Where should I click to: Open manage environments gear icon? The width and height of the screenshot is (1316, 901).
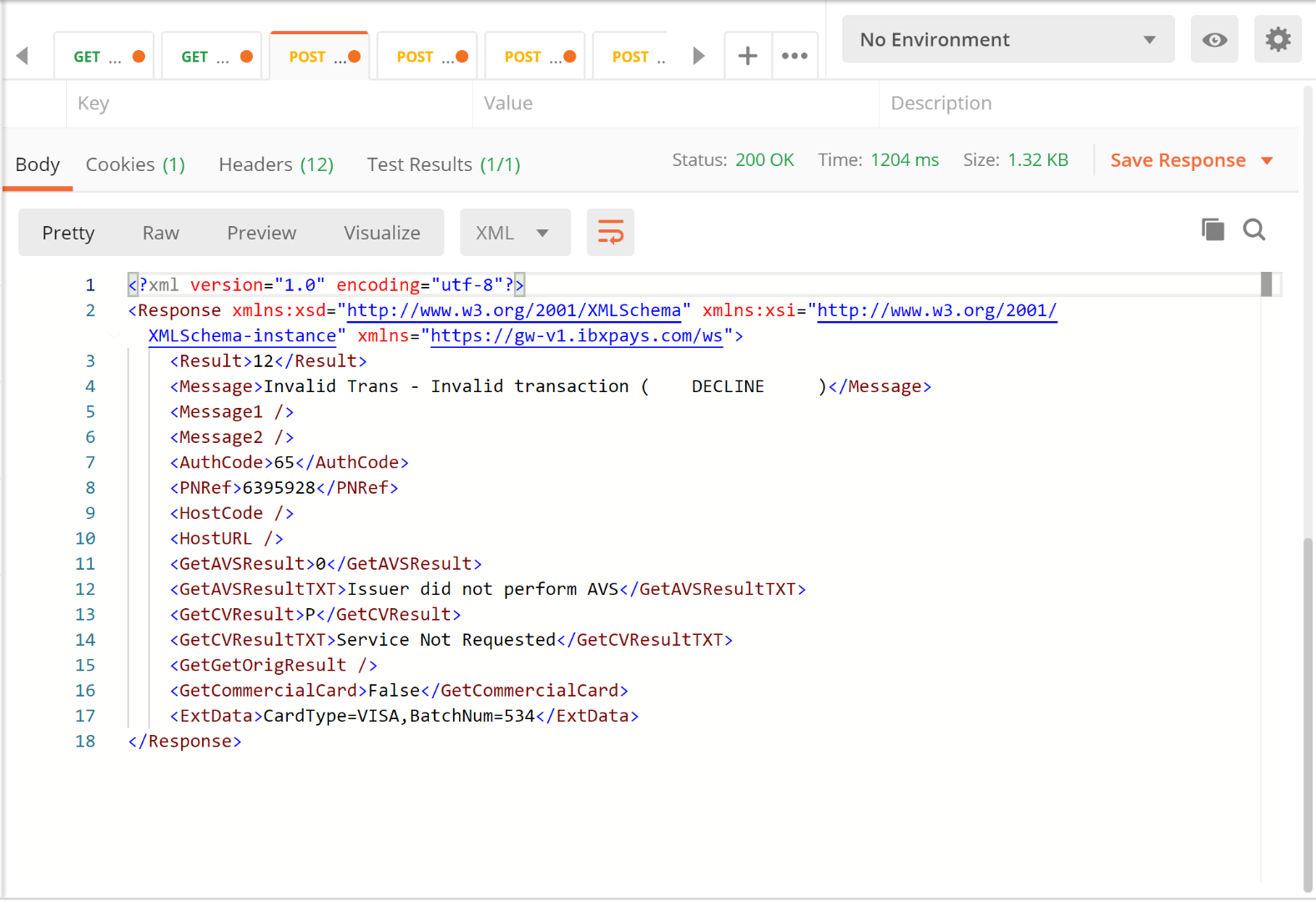1278,40
